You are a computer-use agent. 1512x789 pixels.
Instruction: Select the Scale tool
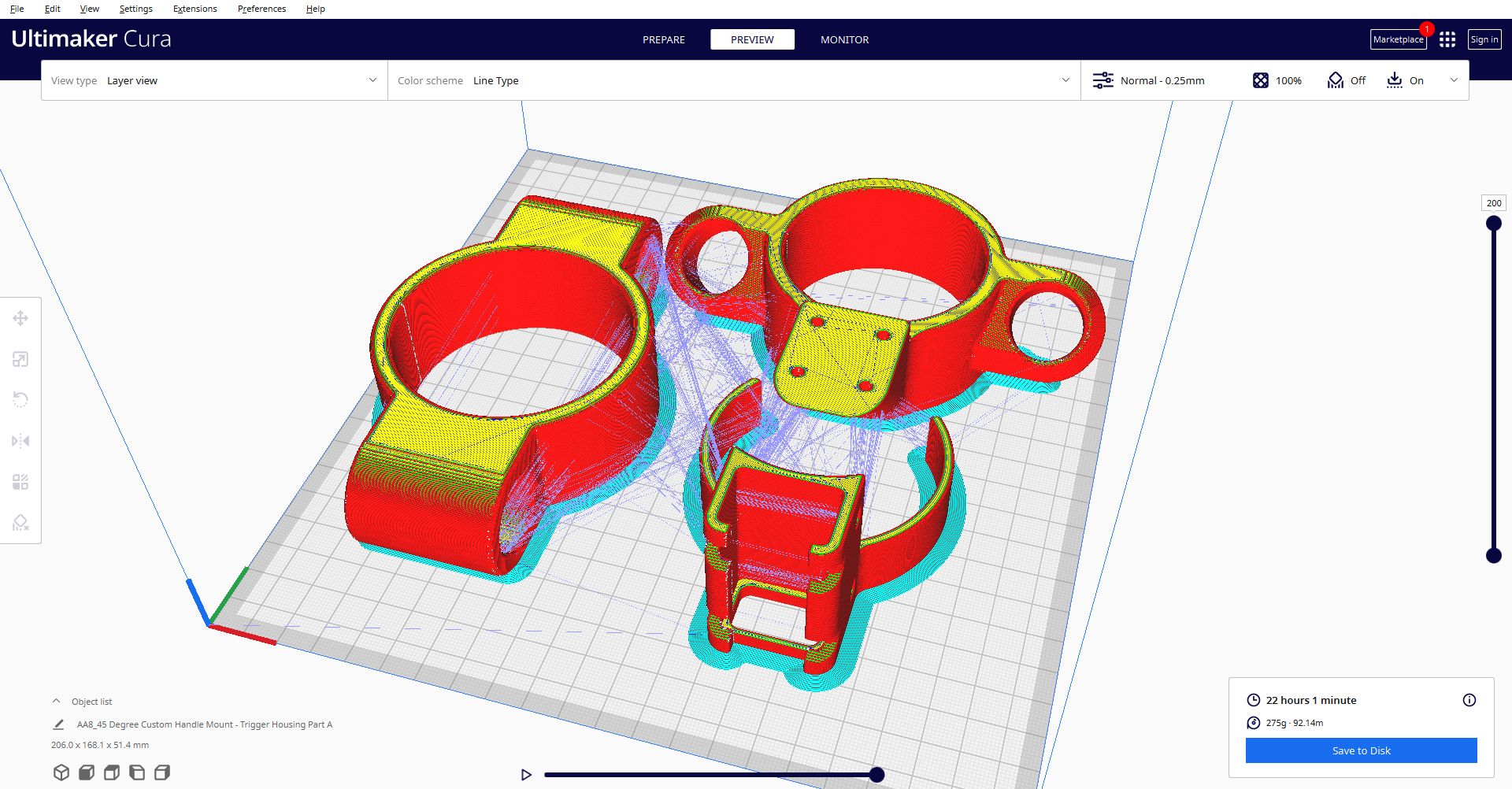point(20,359)
